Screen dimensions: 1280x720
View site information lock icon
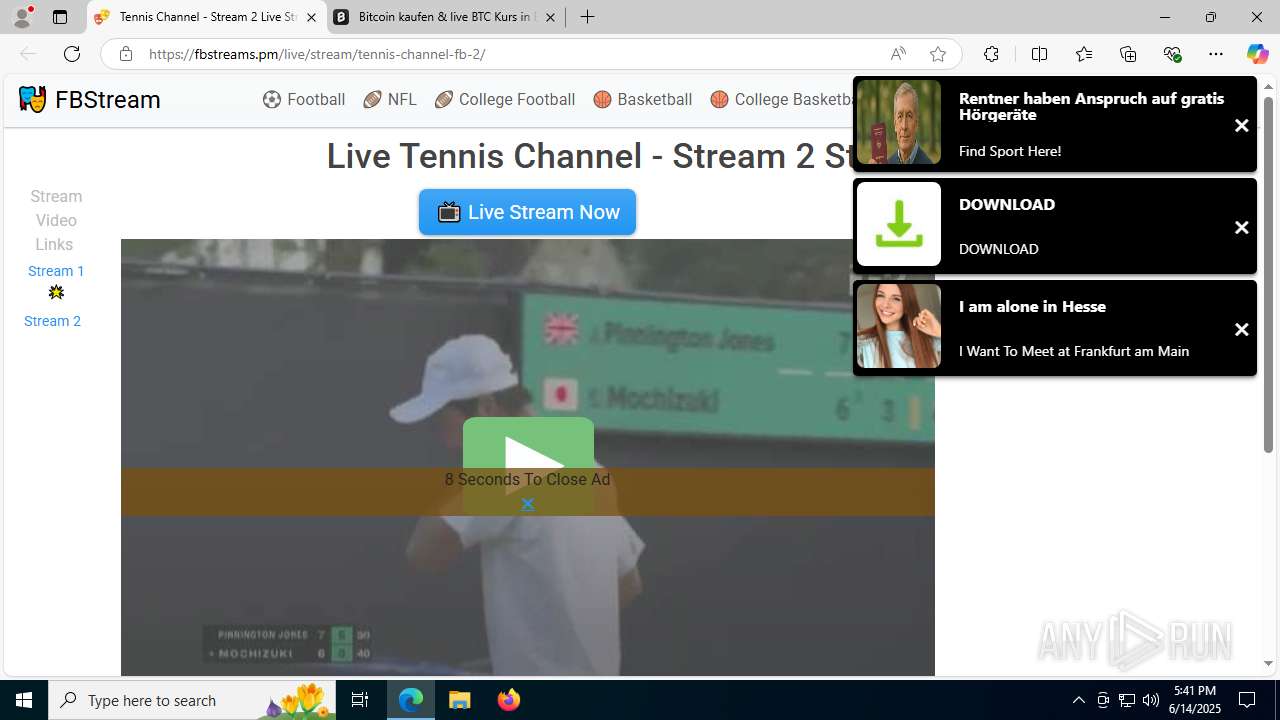coord(125,54)
